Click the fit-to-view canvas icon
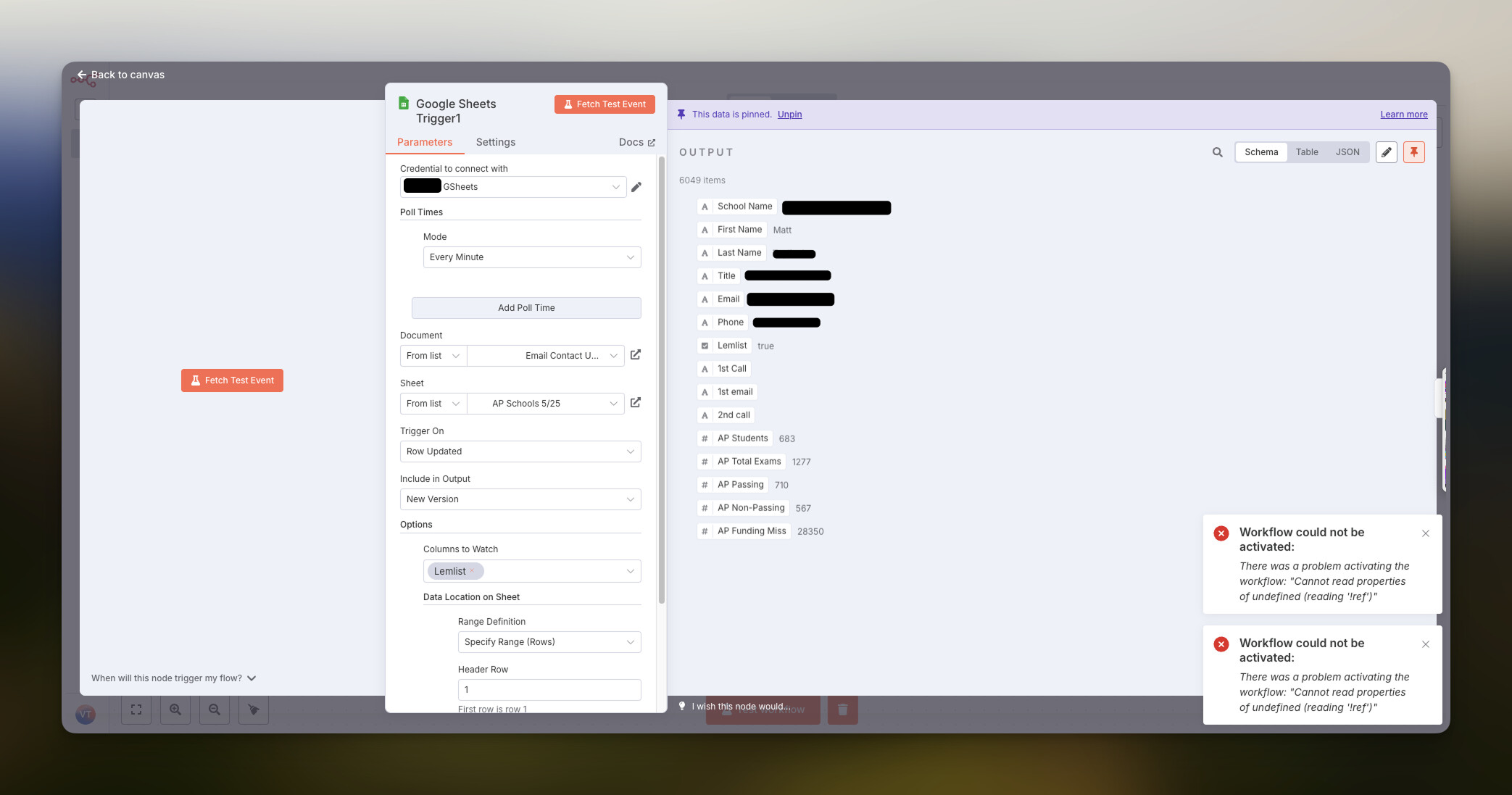Viewport: 1512px width, 795px height. tap(136, 710)
